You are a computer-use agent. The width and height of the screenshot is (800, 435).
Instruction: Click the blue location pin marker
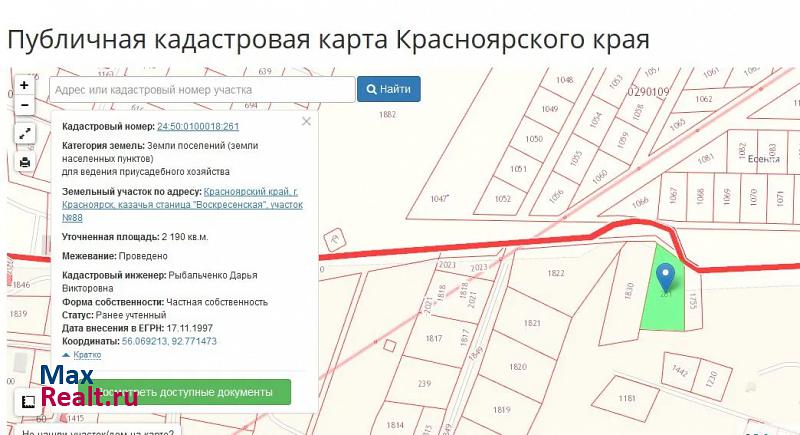pos(667,272)
